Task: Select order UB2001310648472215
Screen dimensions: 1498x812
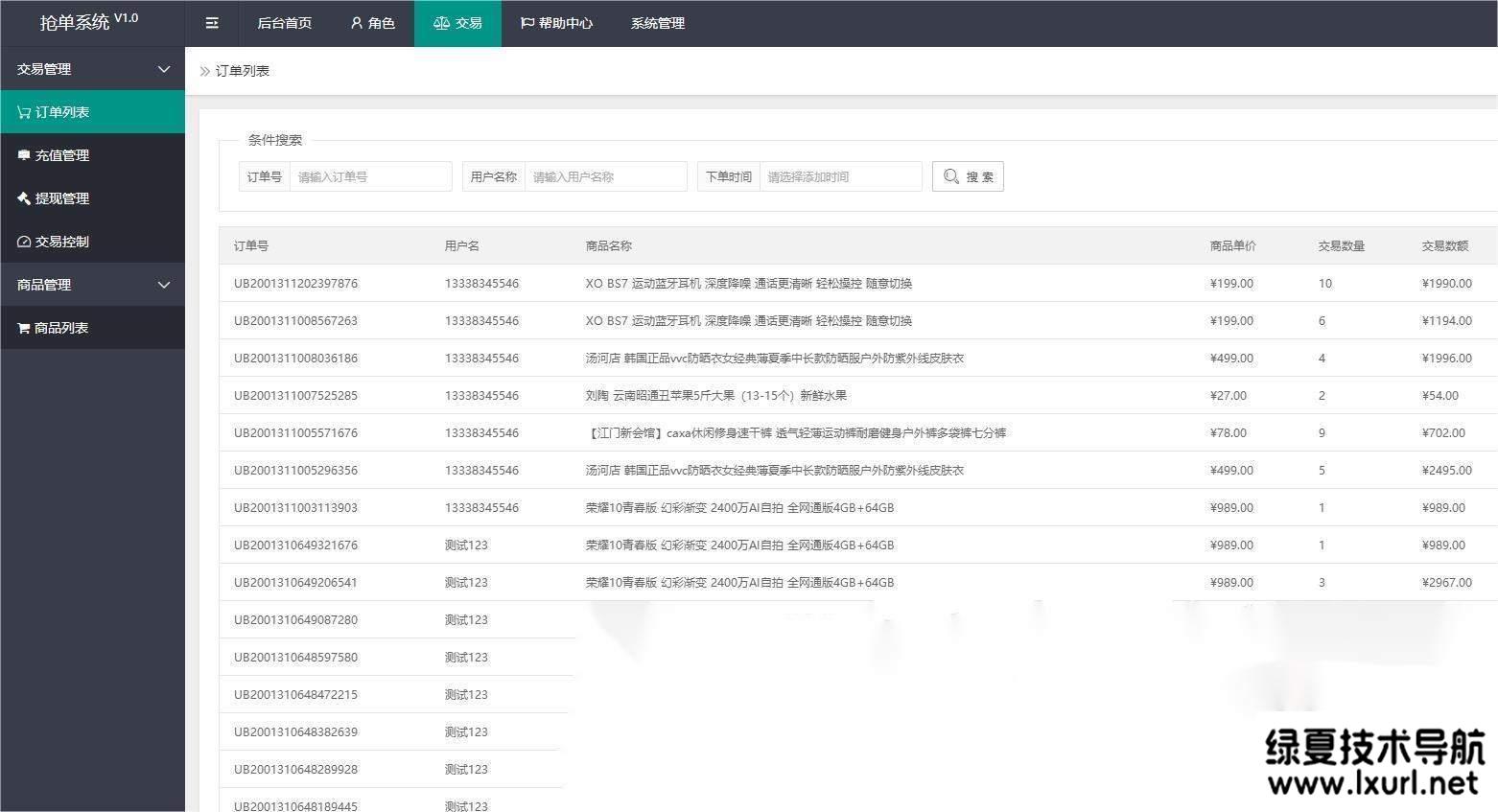Action: [x=295, y=695]
